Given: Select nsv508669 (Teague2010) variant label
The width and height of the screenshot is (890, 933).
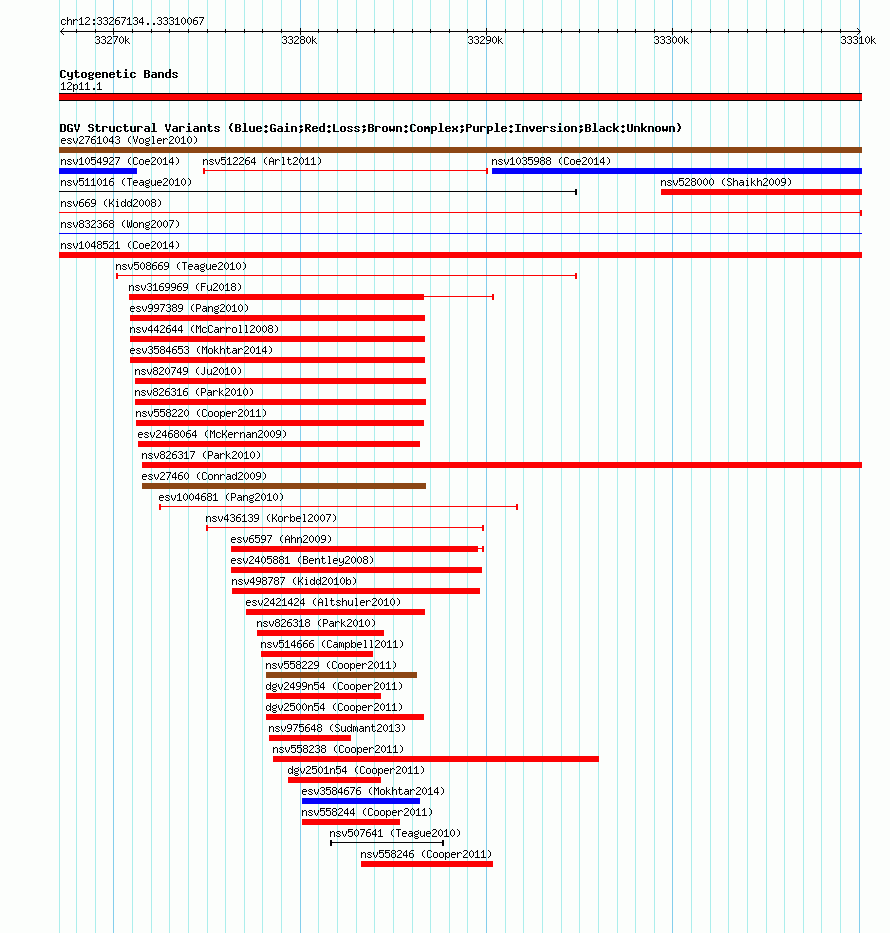Looking at the screenshot, I should 181,267.
